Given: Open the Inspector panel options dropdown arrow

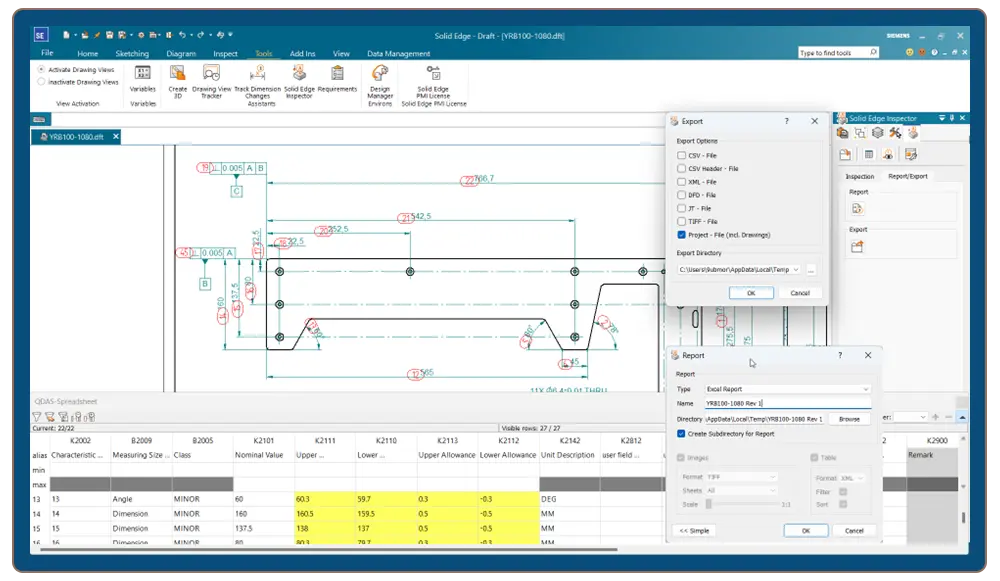Looking at the screenshot, I should point(942,118).
